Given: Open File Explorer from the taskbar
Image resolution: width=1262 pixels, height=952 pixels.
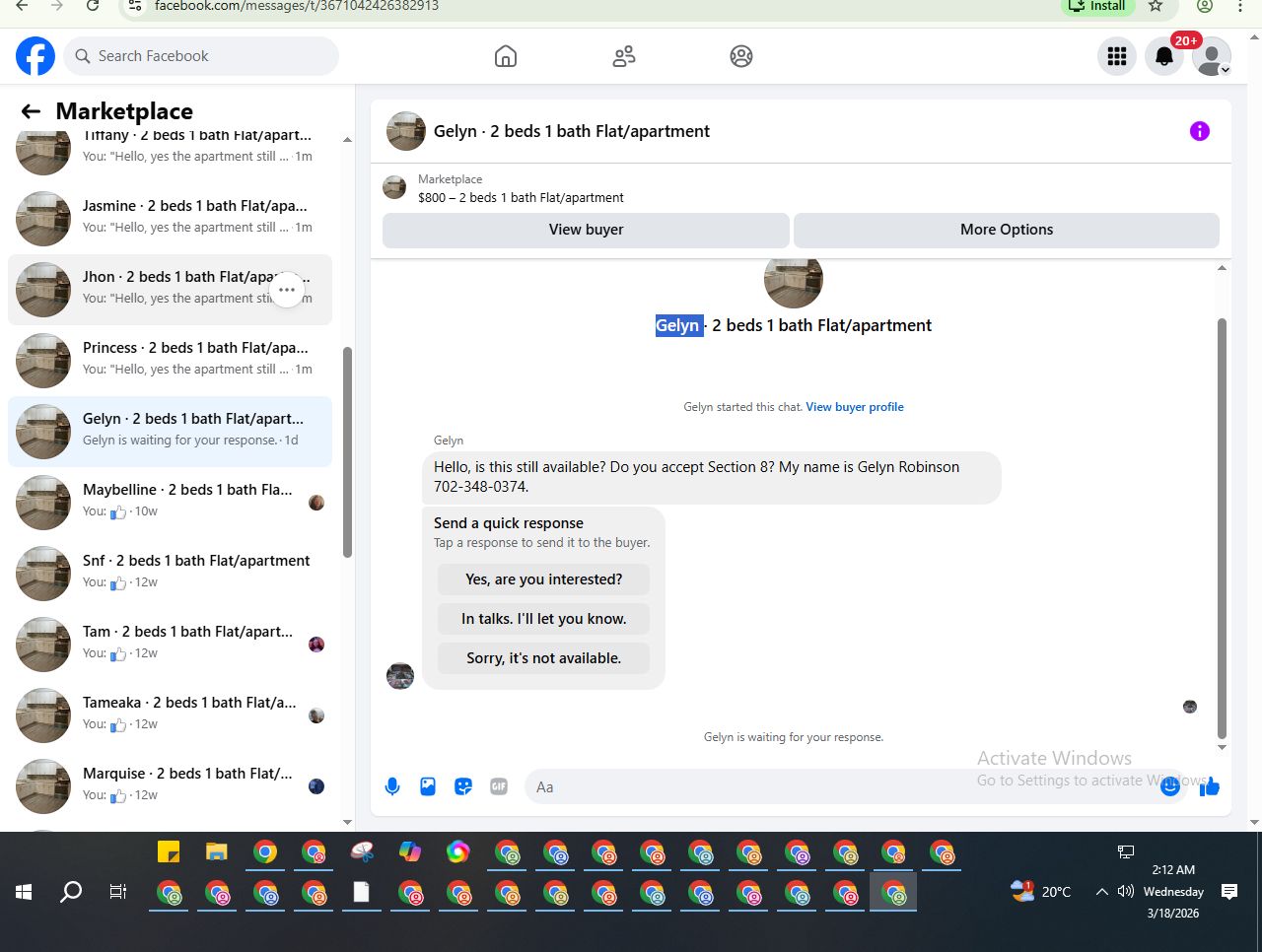Looking at the screenshot, I should pyautogui.click(x=217, y=851).
